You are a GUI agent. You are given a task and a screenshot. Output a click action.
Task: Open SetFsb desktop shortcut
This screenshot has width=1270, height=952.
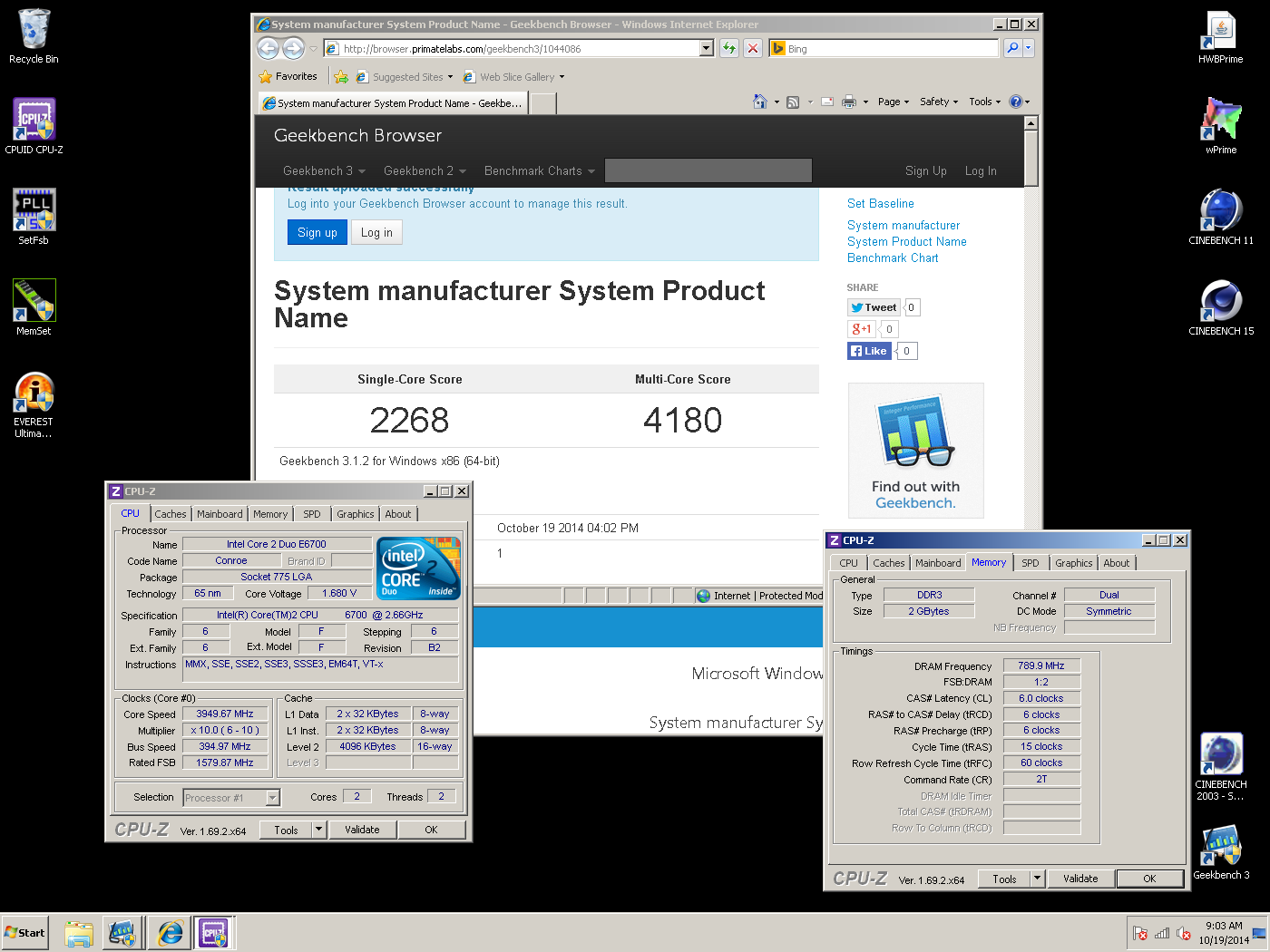click(x=34, y=218)
